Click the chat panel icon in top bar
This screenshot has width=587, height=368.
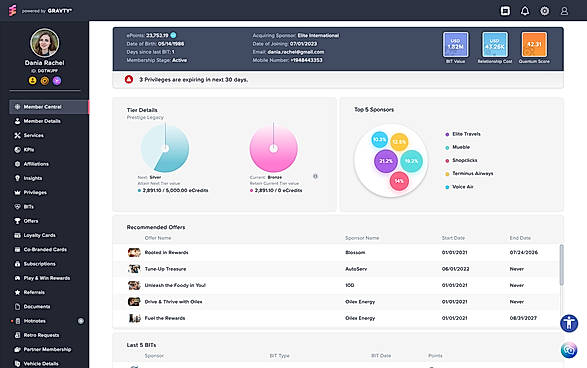(505, 11)
